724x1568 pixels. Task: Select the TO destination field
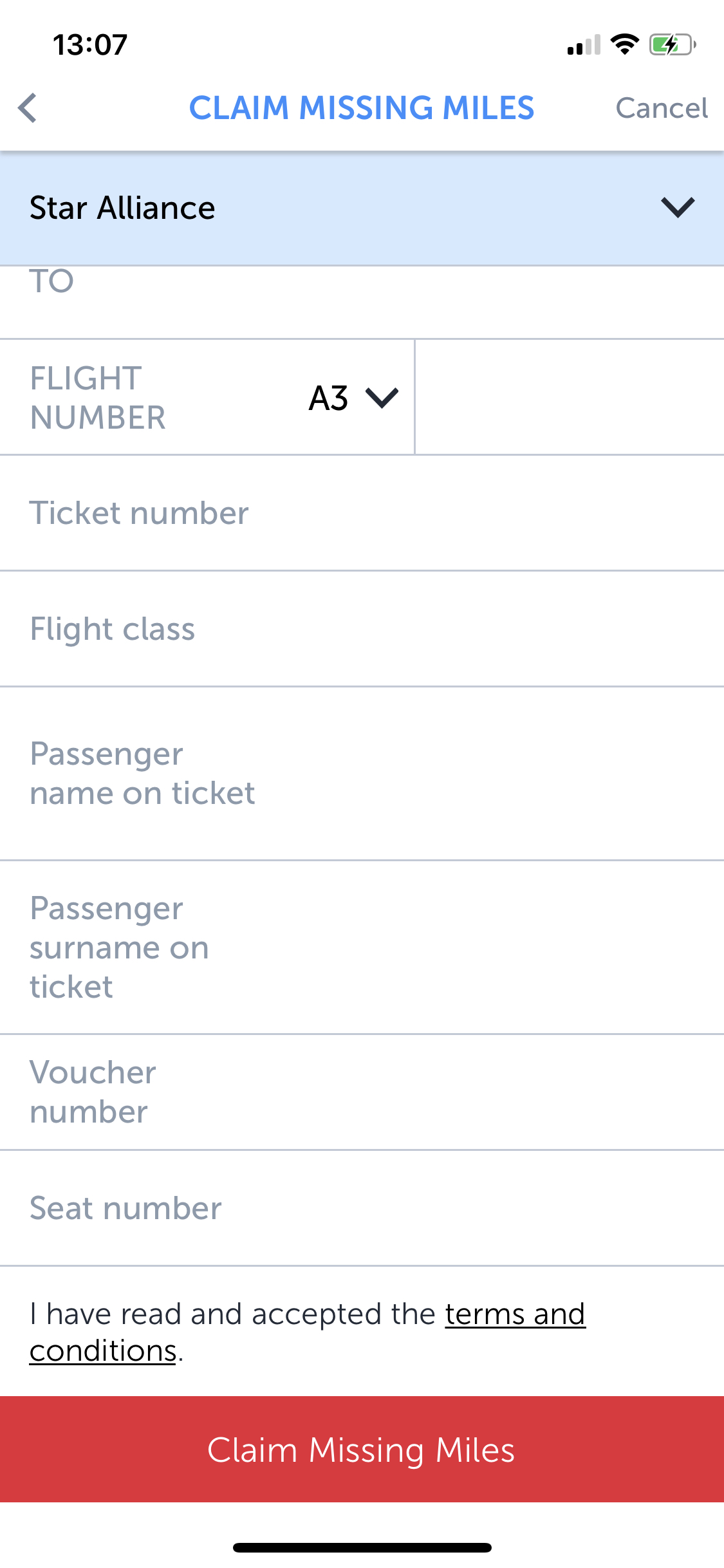[x=362, y=302]
